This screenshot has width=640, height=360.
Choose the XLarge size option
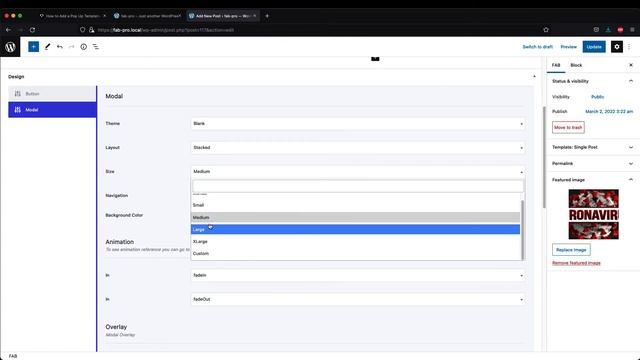click(x=356, y=242)
